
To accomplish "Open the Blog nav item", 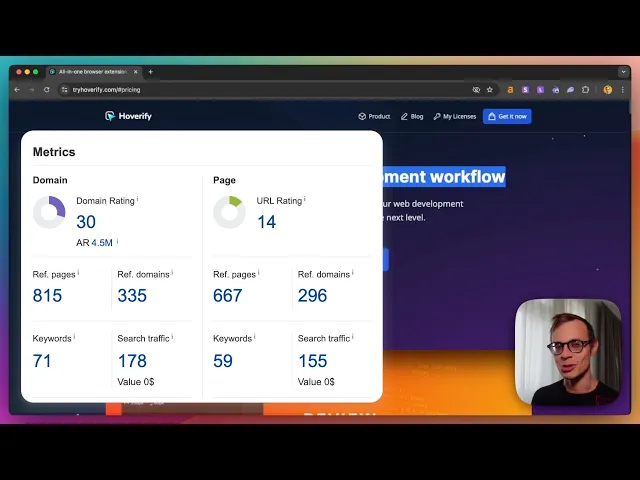I will tap(412, 116).
